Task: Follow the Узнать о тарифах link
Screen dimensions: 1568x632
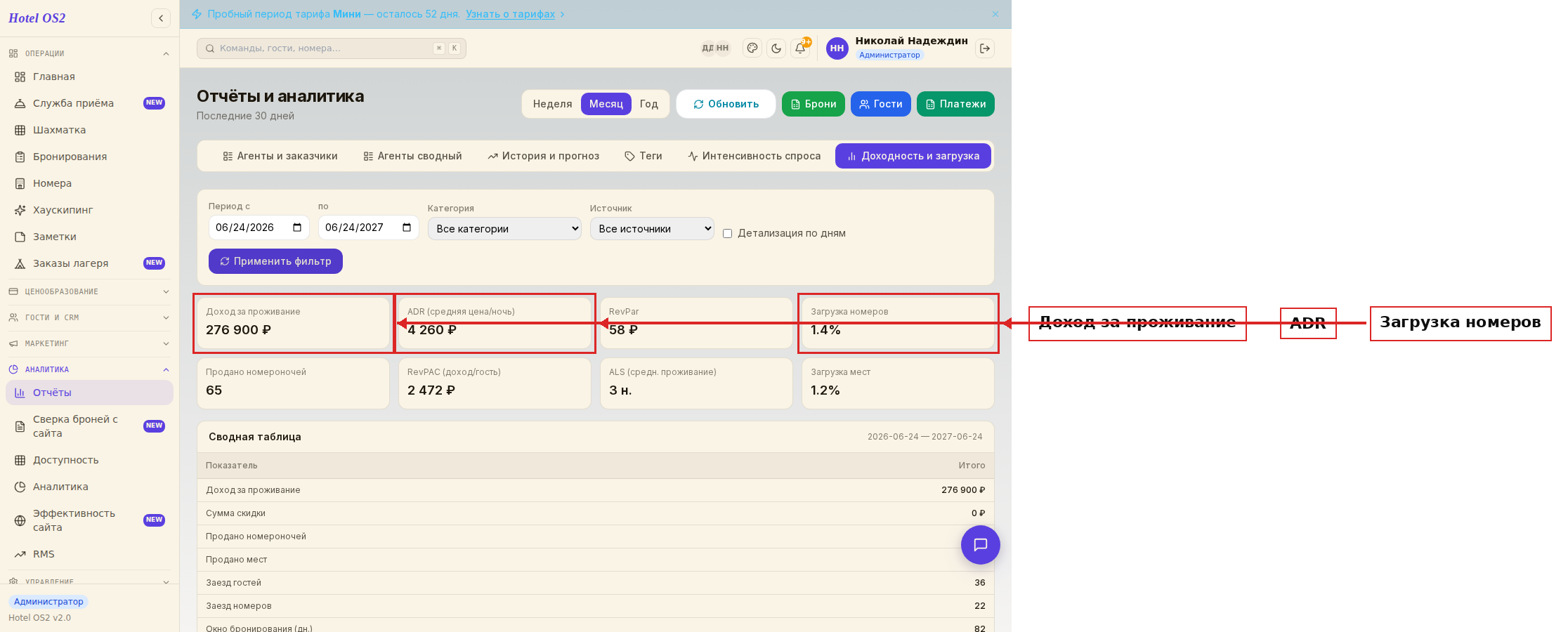Action: pos(511,14)
